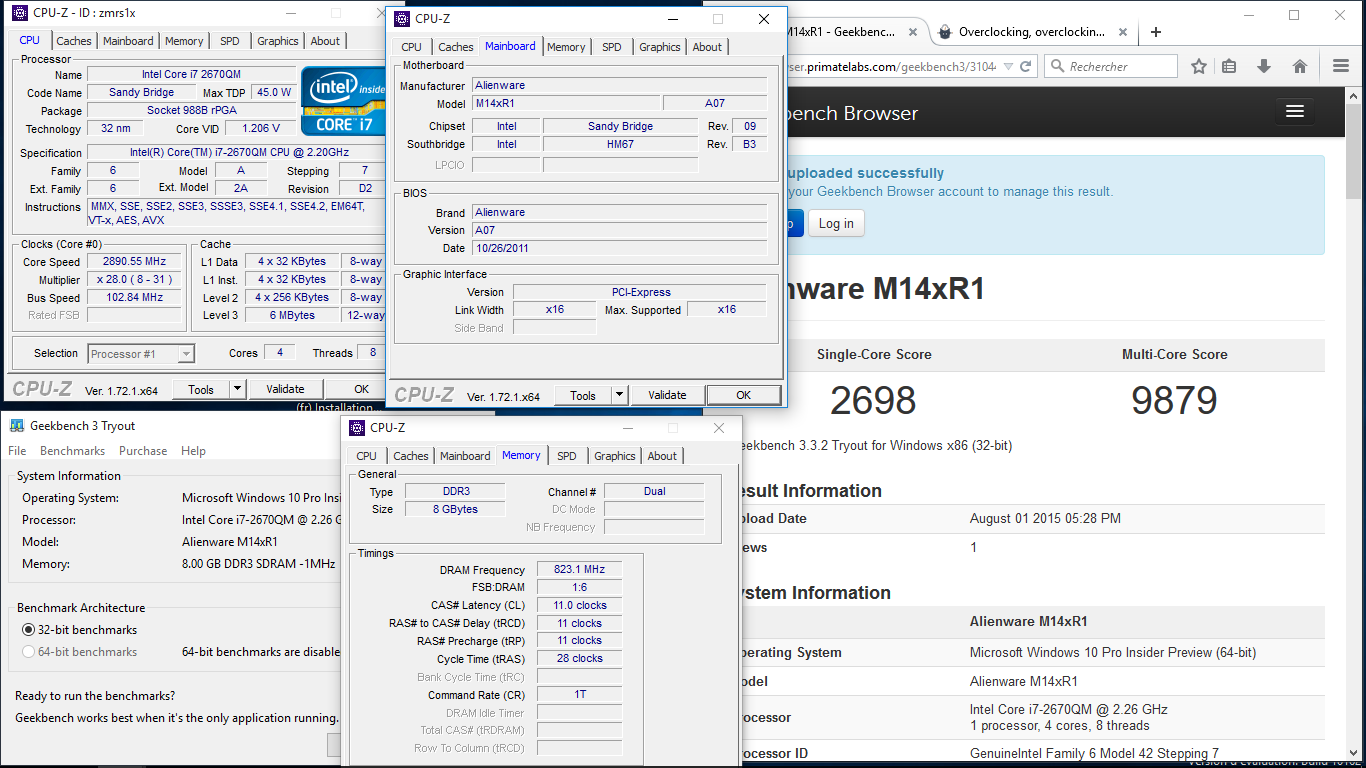The height and width of the screenshot is (768, 1366).
Task: Click the app icon of CPU-Z Mainboard window
Action: (x=402, y=19)
